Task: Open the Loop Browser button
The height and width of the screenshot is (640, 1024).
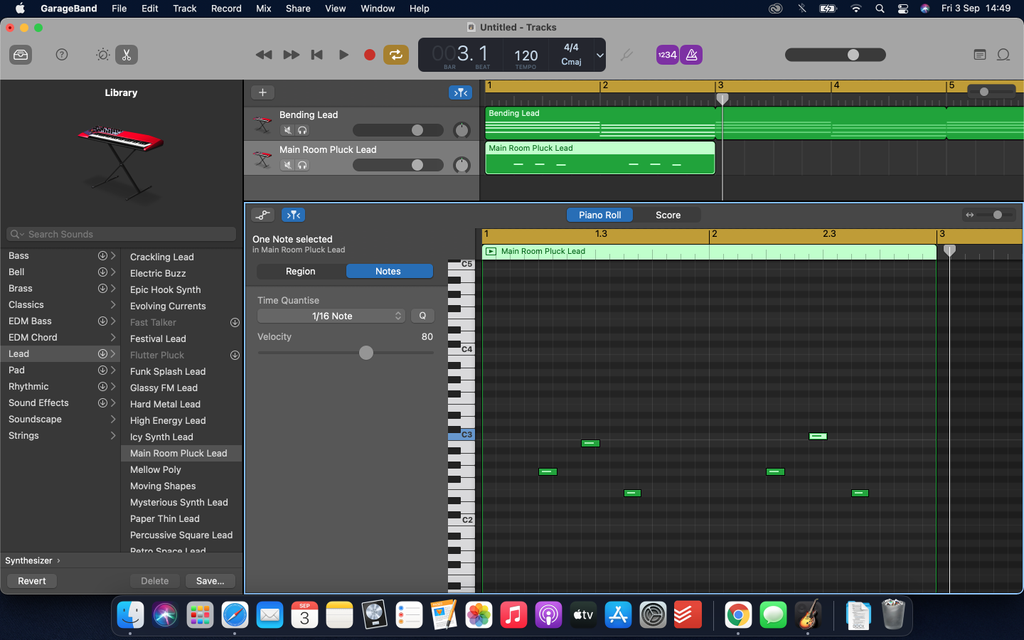Action: click(x=1004, y=55)
